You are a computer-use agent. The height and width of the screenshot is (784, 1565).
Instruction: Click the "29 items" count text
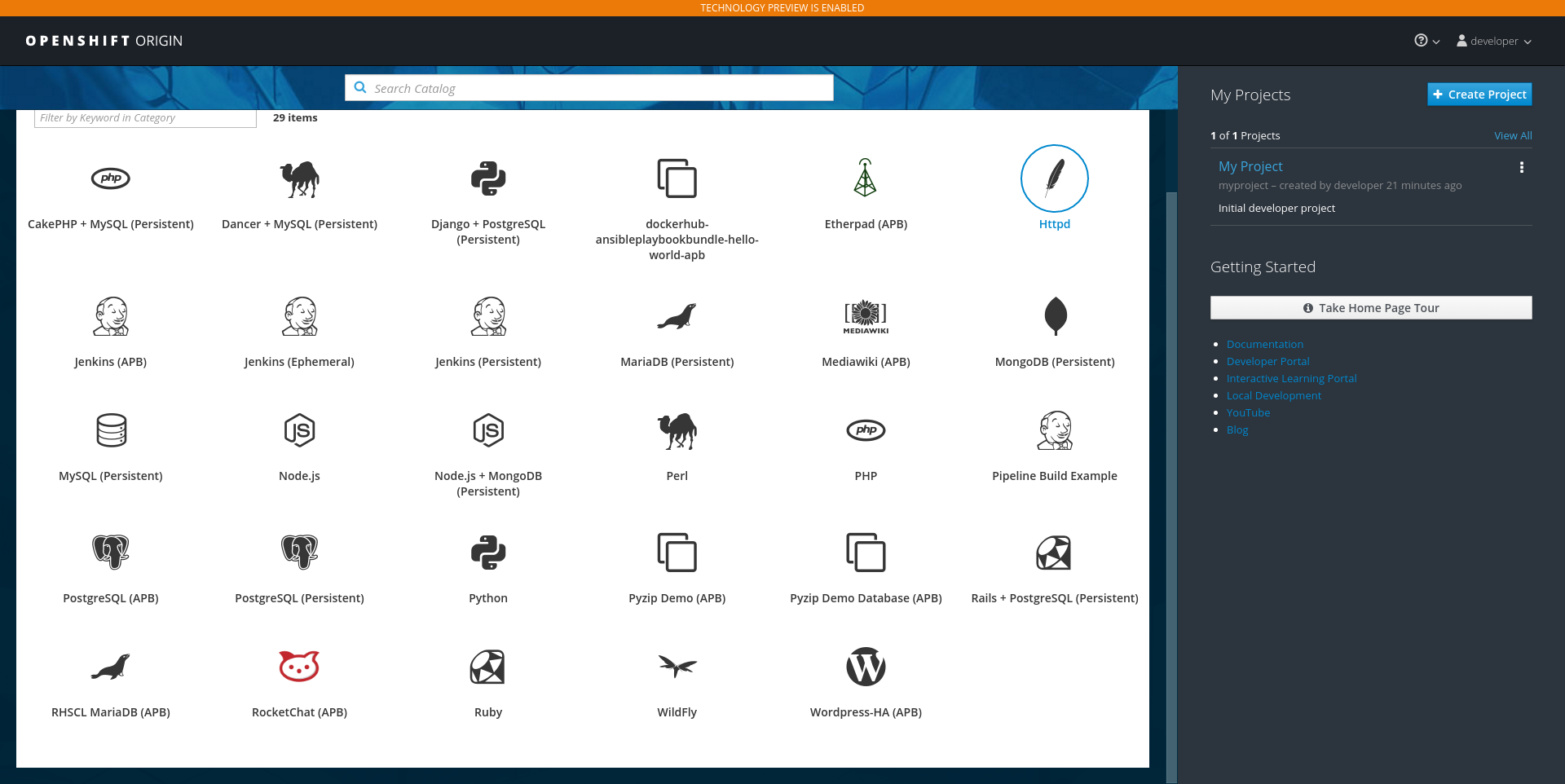295,118
